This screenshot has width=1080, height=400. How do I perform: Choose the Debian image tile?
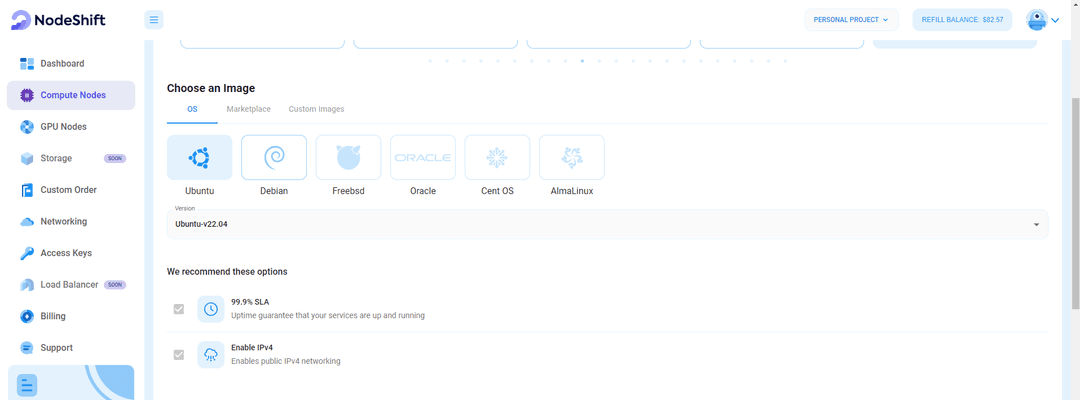click(x=274, y=157)
